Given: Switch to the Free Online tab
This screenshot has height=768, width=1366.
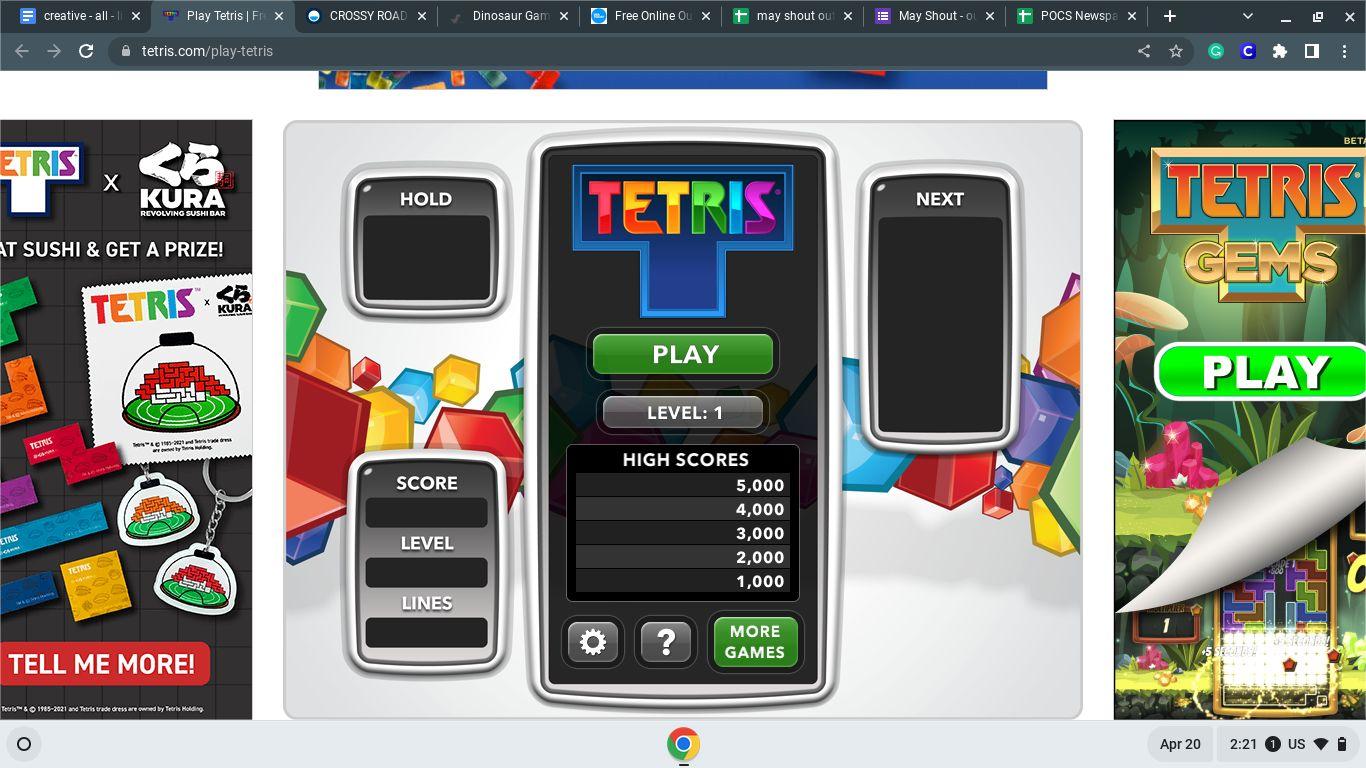Looking at the screenshot, I should [x=650, y=16].
